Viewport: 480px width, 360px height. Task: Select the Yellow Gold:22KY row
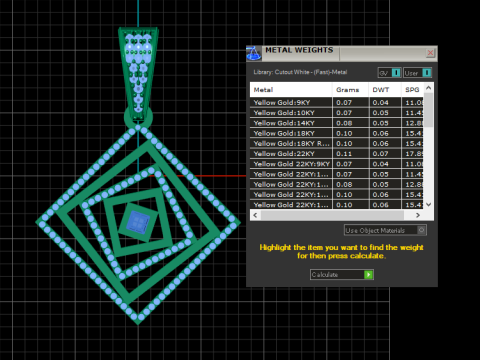[337, 154]
